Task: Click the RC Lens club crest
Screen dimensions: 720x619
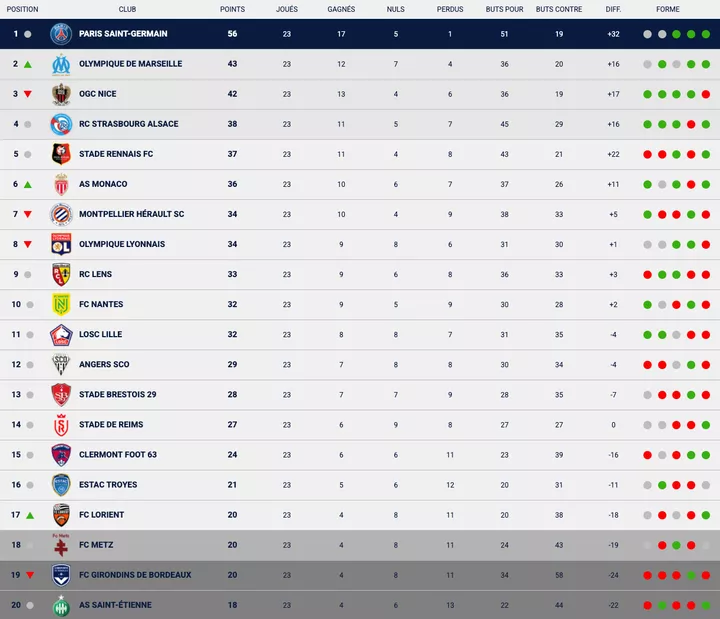Action: [61, 274]
